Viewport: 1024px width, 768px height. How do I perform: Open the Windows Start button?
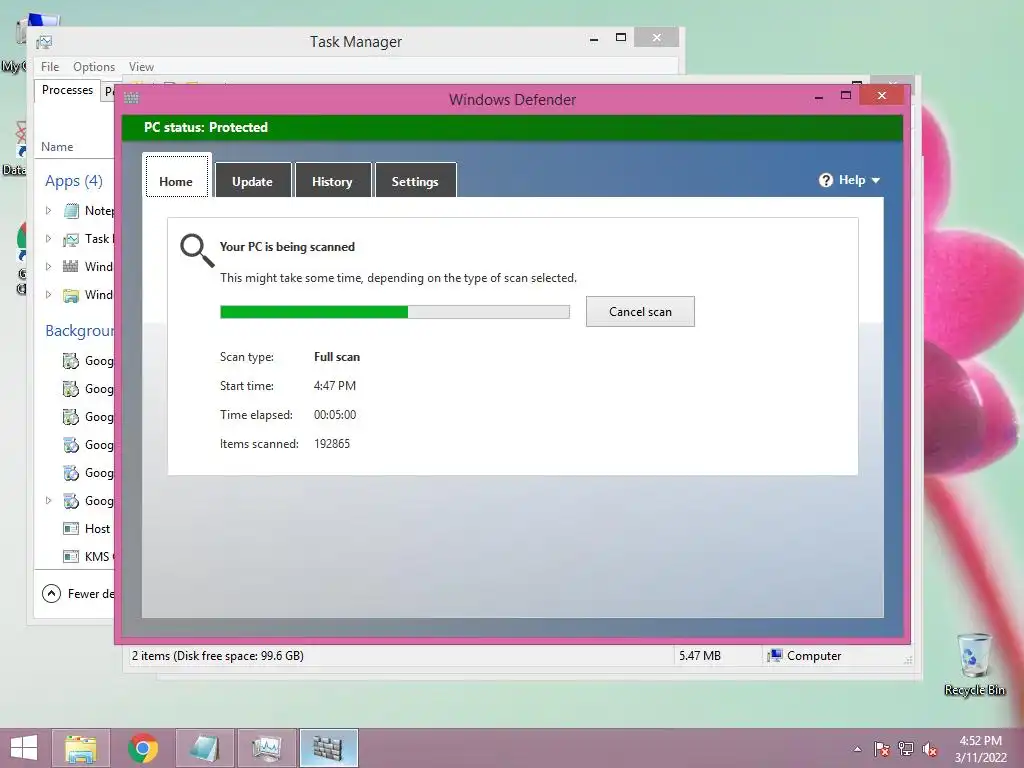coord(24,748)
